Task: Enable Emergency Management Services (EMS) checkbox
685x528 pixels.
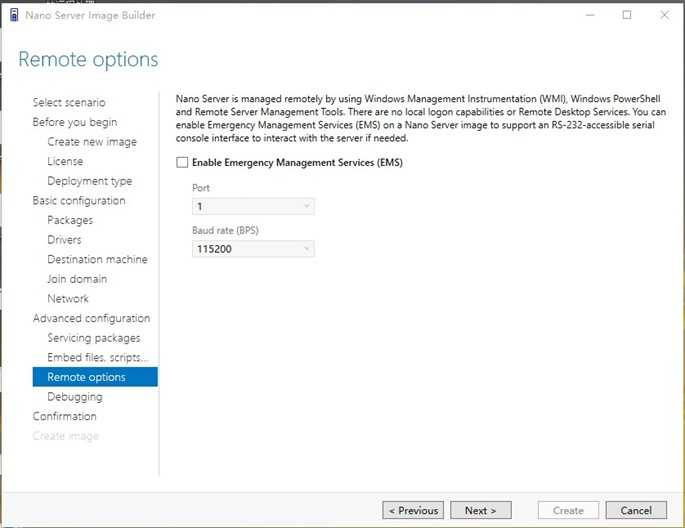Action: [x=182, y=162]
